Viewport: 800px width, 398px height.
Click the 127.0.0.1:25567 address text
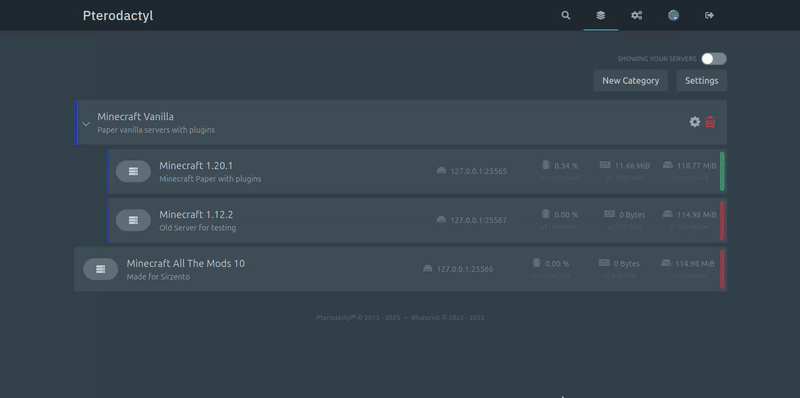pyautogui.click(x=479, y=220)
